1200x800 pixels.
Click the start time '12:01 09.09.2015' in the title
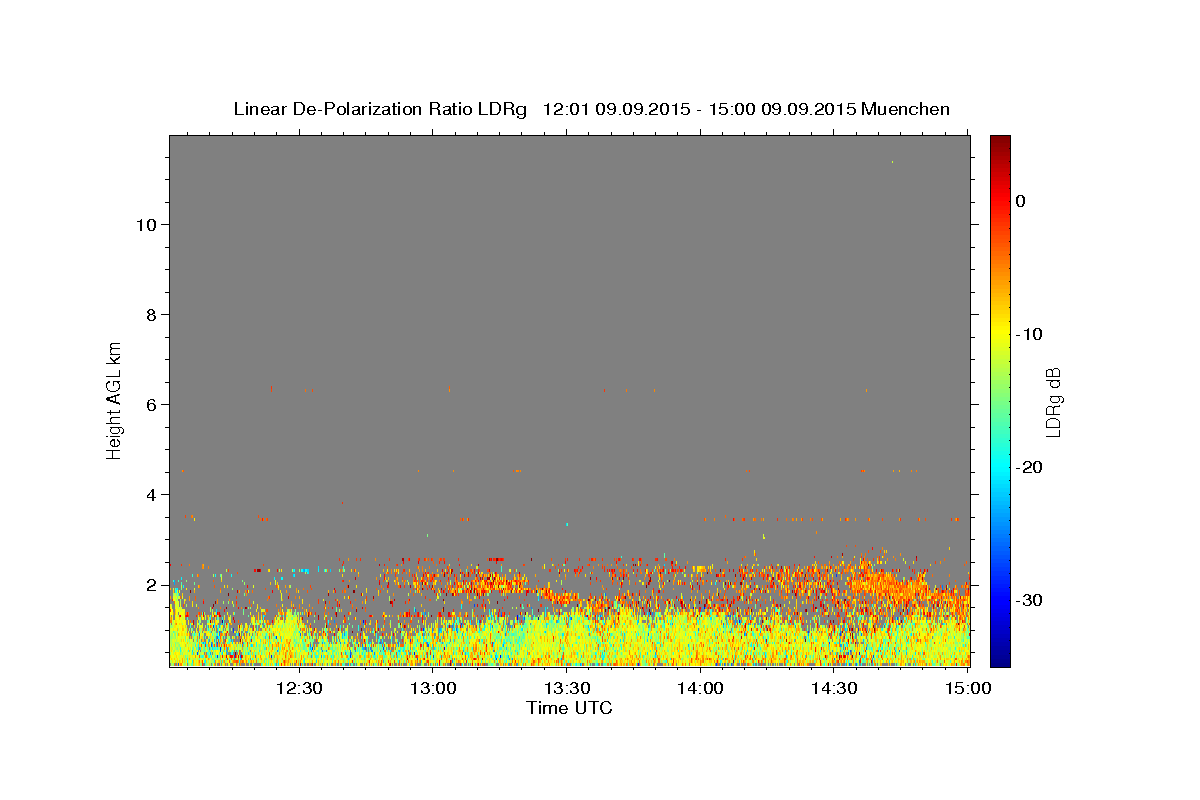[x=615, y=109]
